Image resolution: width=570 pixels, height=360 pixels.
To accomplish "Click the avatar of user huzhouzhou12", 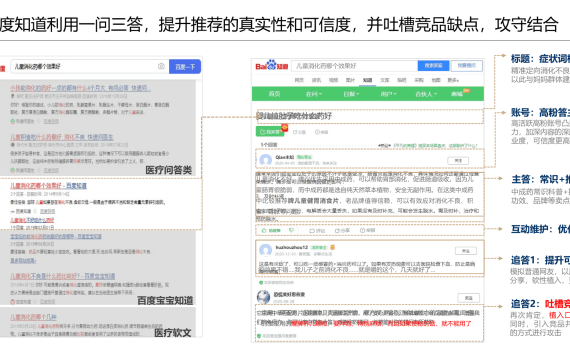I will pos(265,250).
